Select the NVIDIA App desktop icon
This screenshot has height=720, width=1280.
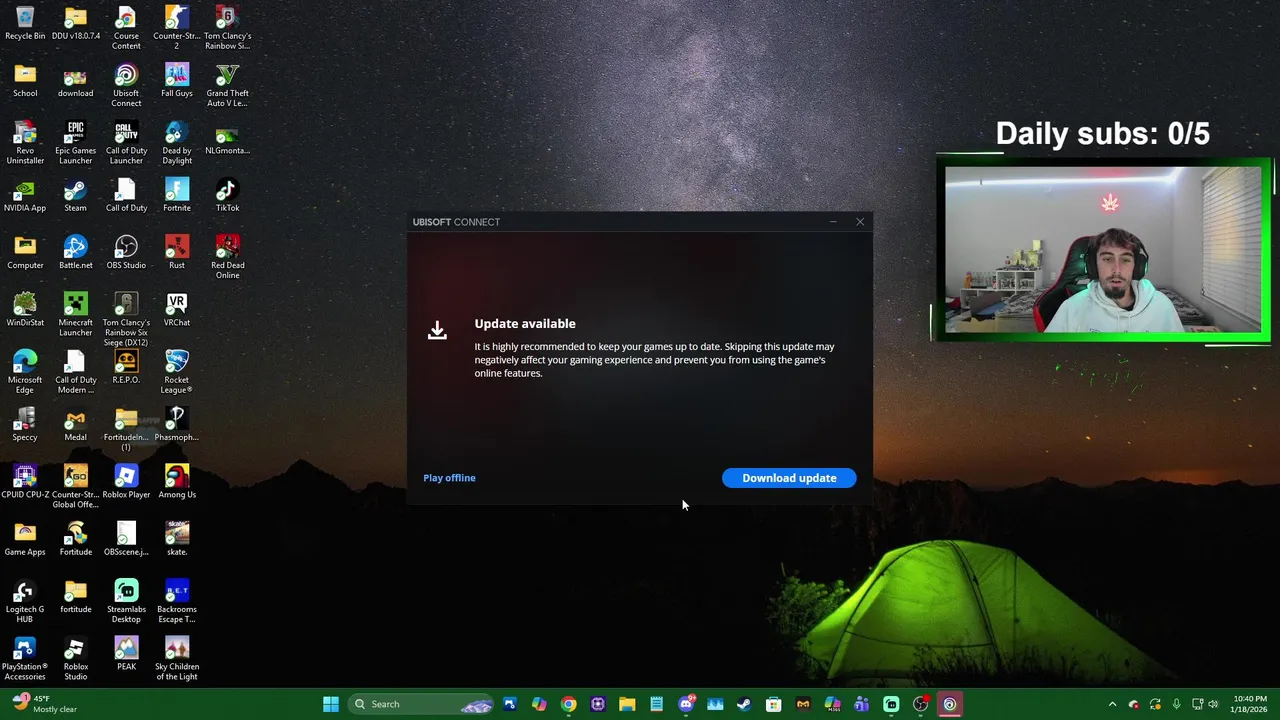coord(25,196)
